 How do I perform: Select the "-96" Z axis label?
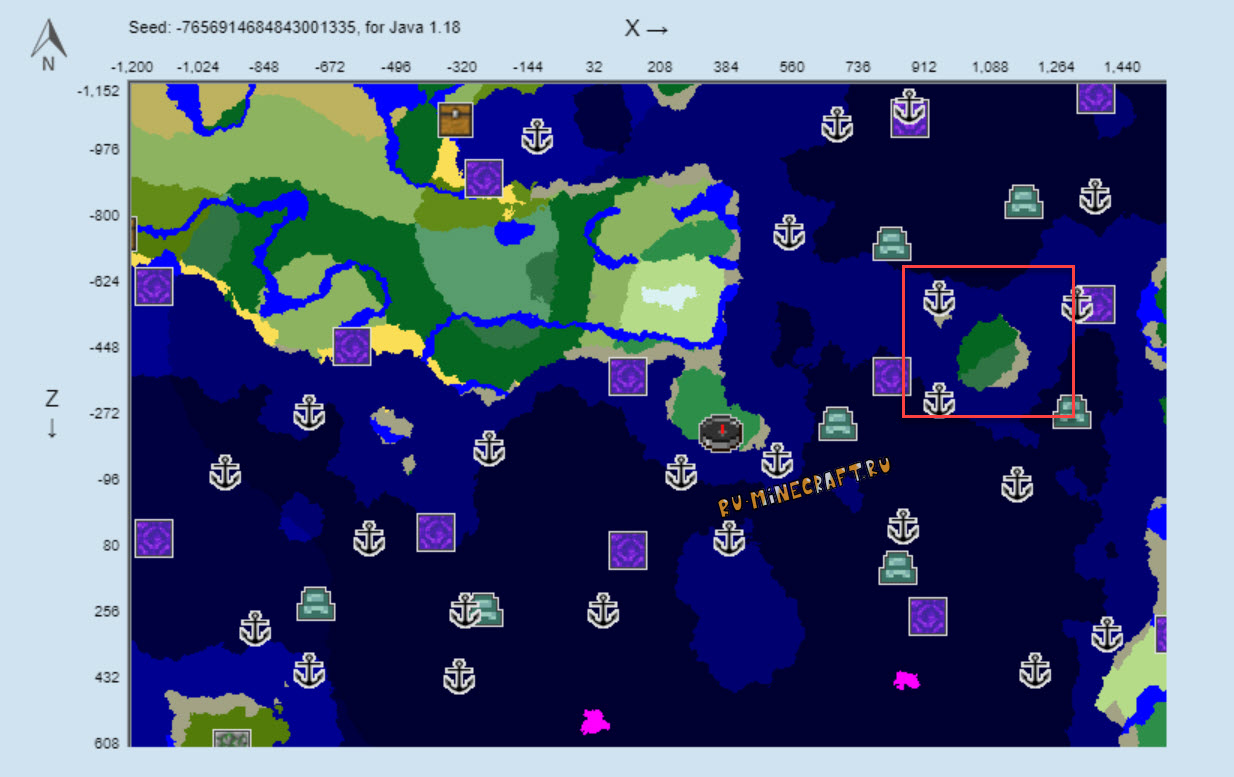click(107, 480)
